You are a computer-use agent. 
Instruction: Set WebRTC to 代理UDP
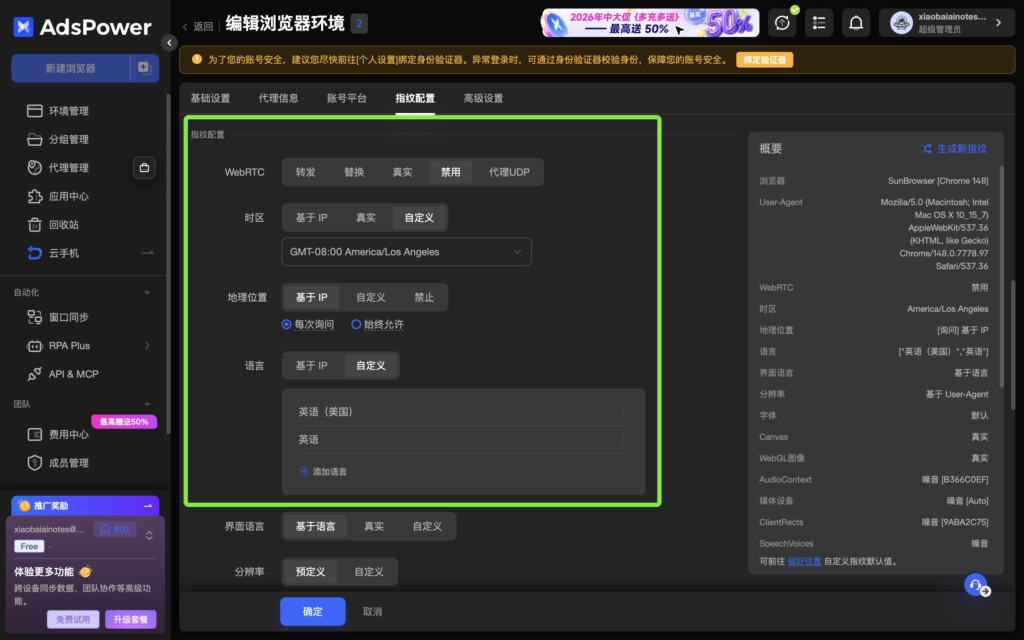point(509,172)
